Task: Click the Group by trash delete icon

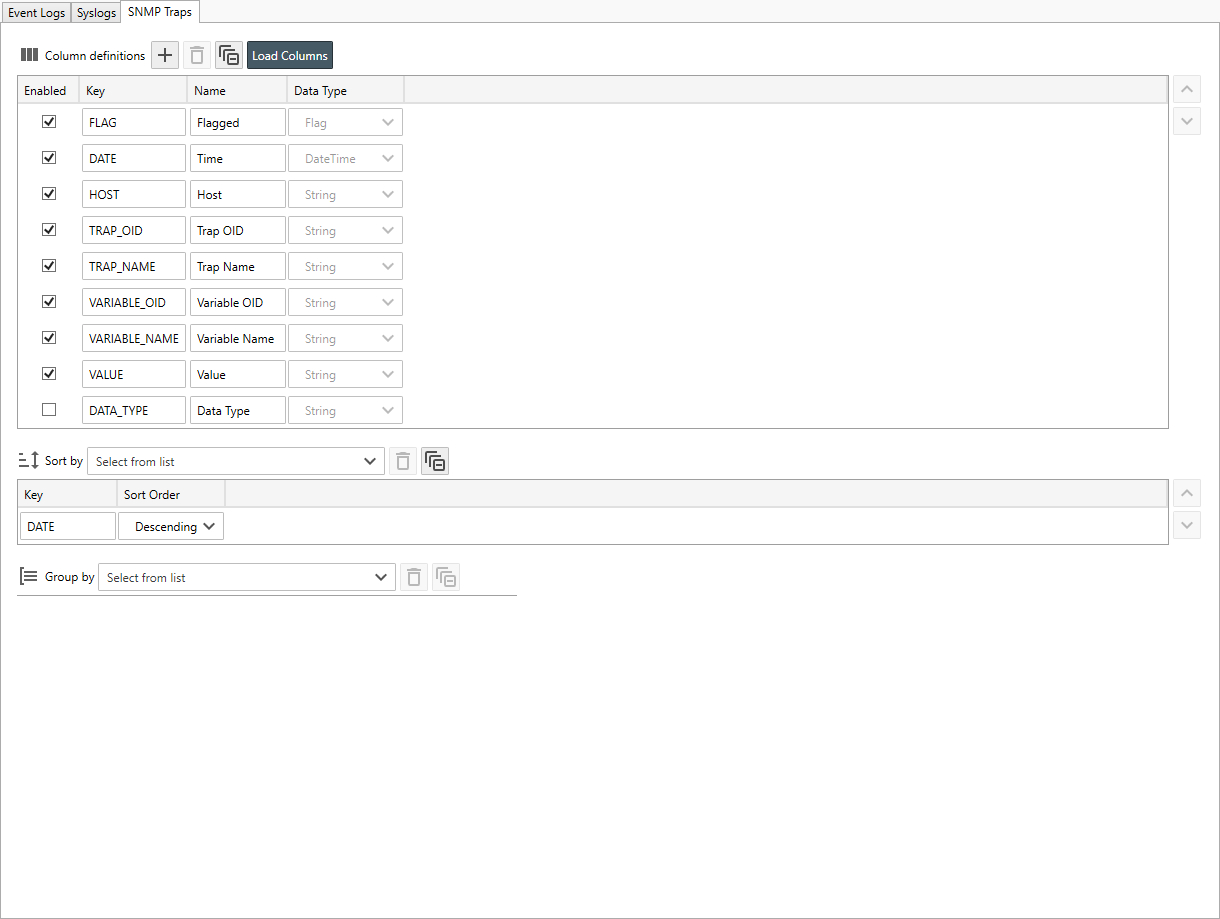Action: 414,577
